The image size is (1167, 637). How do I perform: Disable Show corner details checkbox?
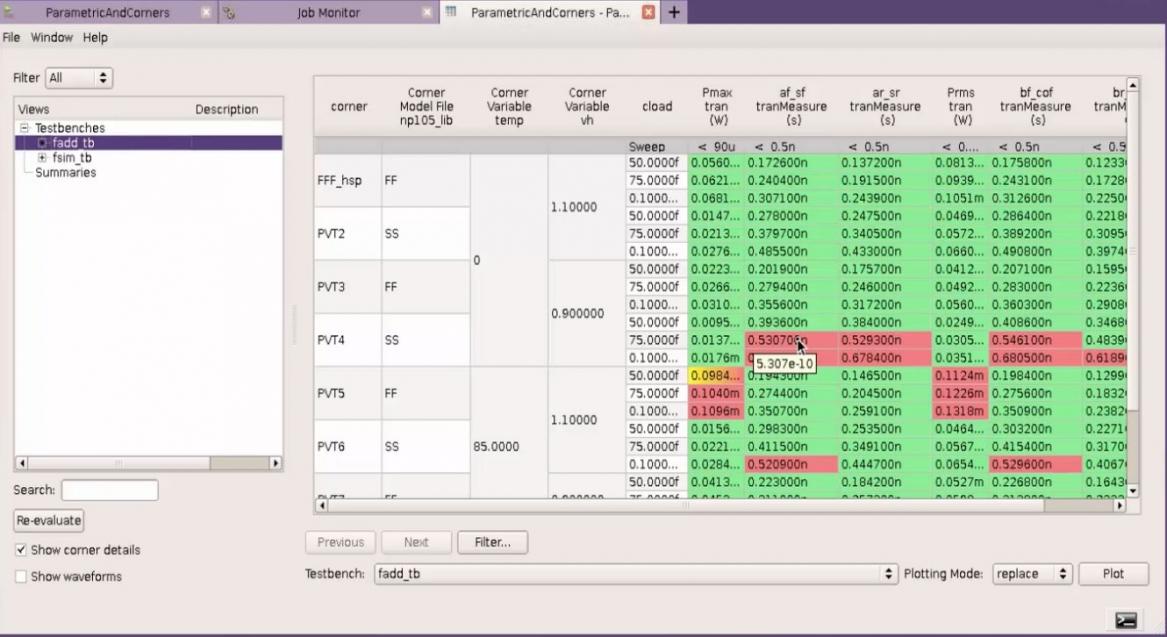point(21,550)
